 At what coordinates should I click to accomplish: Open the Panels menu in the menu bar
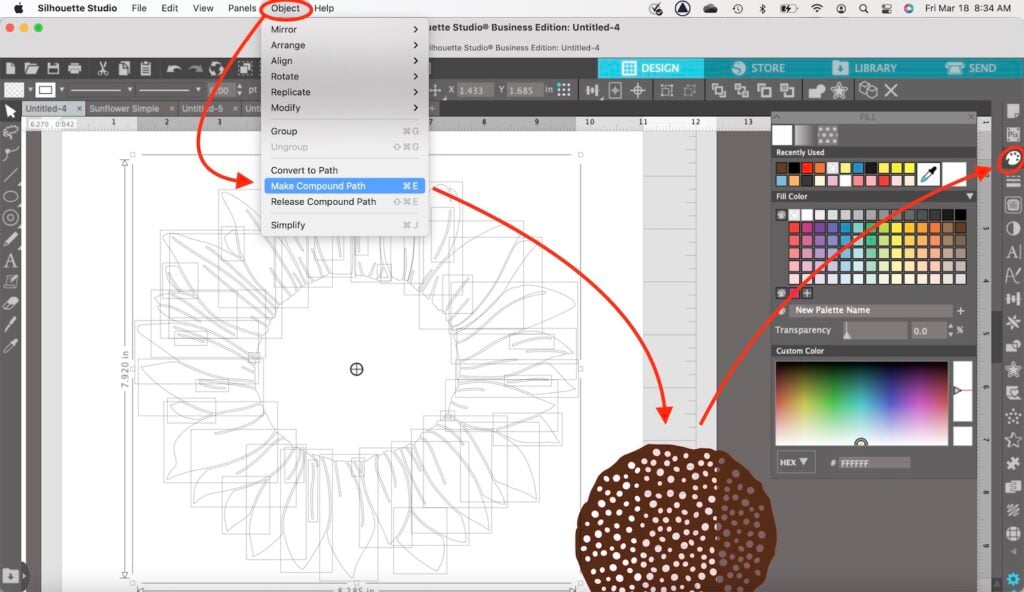click(242, 8)
